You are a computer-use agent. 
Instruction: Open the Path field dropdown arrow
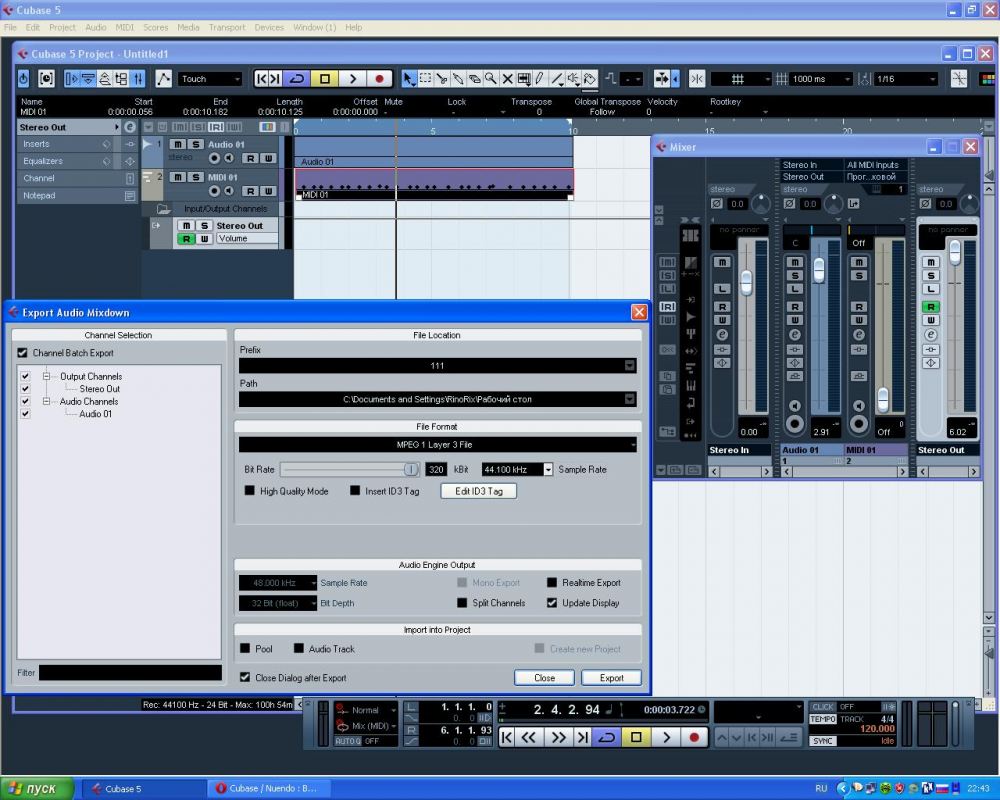click(x=629, y=399)
